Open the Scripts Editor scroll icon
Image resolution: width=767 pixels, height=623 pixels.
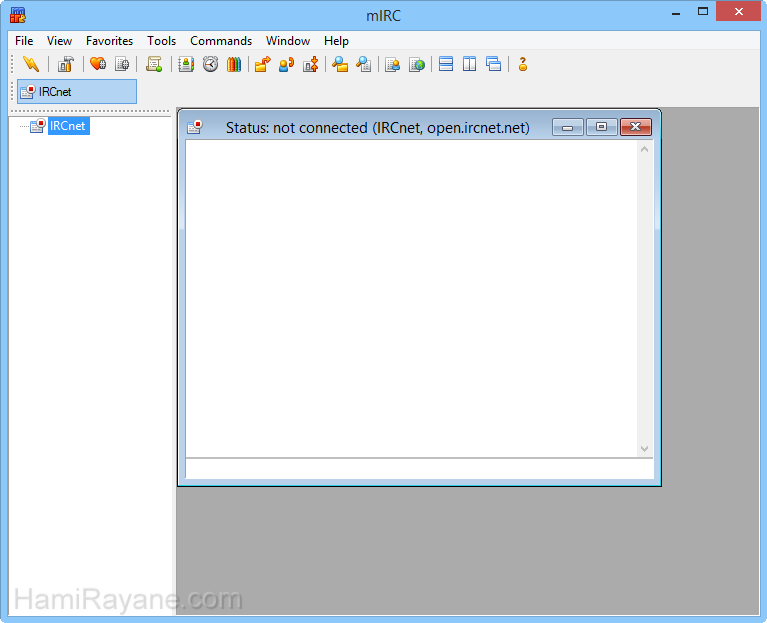154,64
